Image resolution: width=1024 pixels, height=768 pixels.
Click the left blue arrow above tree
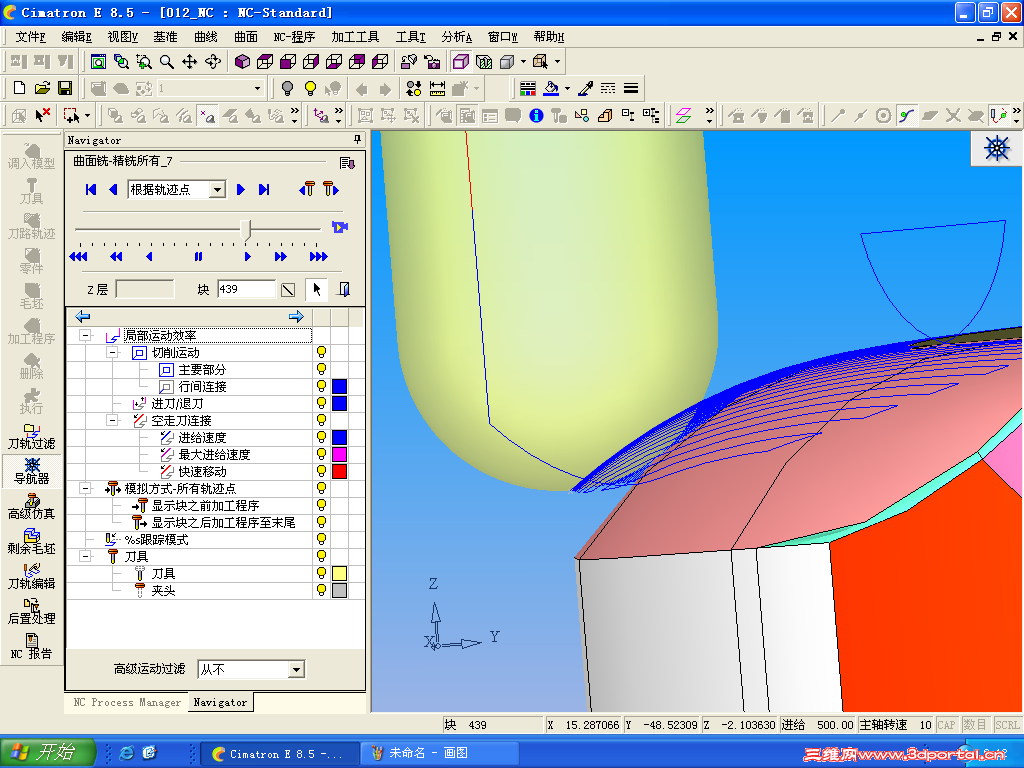tap(83, 317)
